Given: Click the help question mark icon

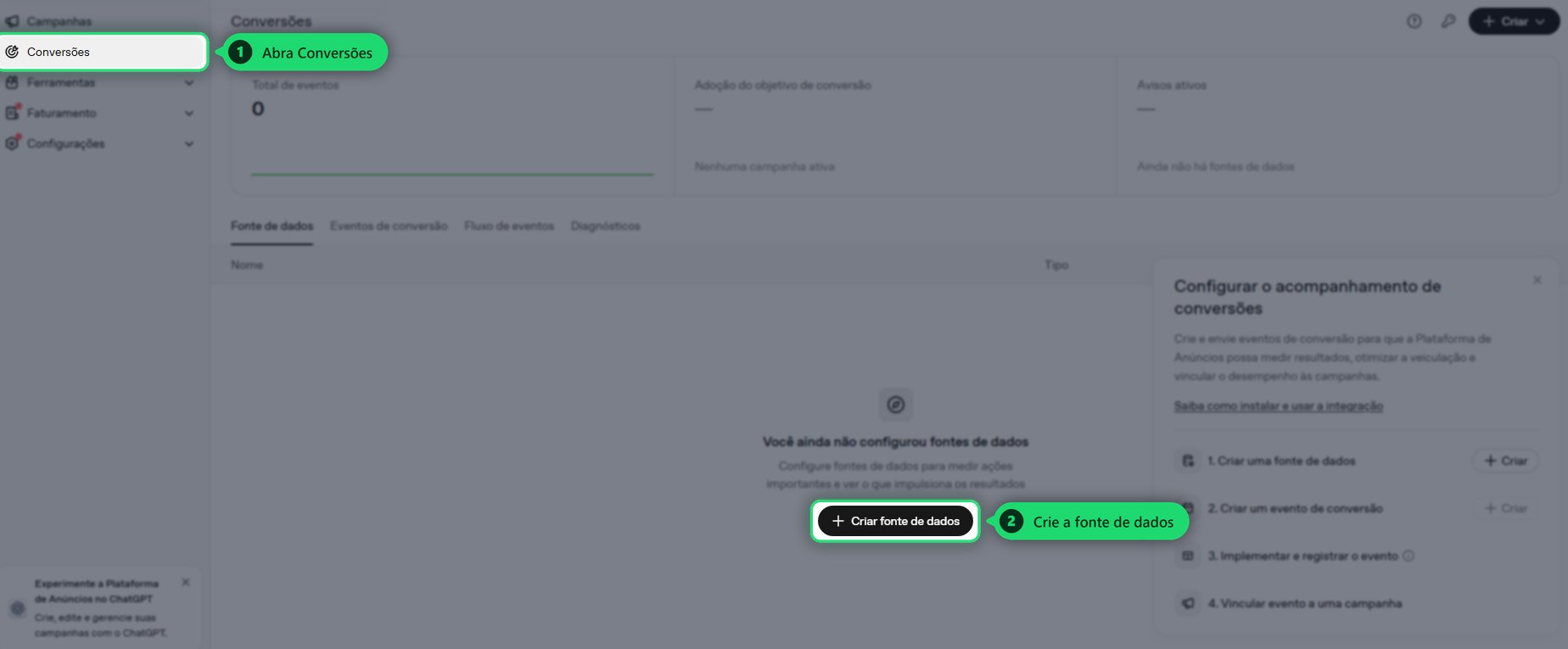Looking at the screenshot, I should (1414, 21).
